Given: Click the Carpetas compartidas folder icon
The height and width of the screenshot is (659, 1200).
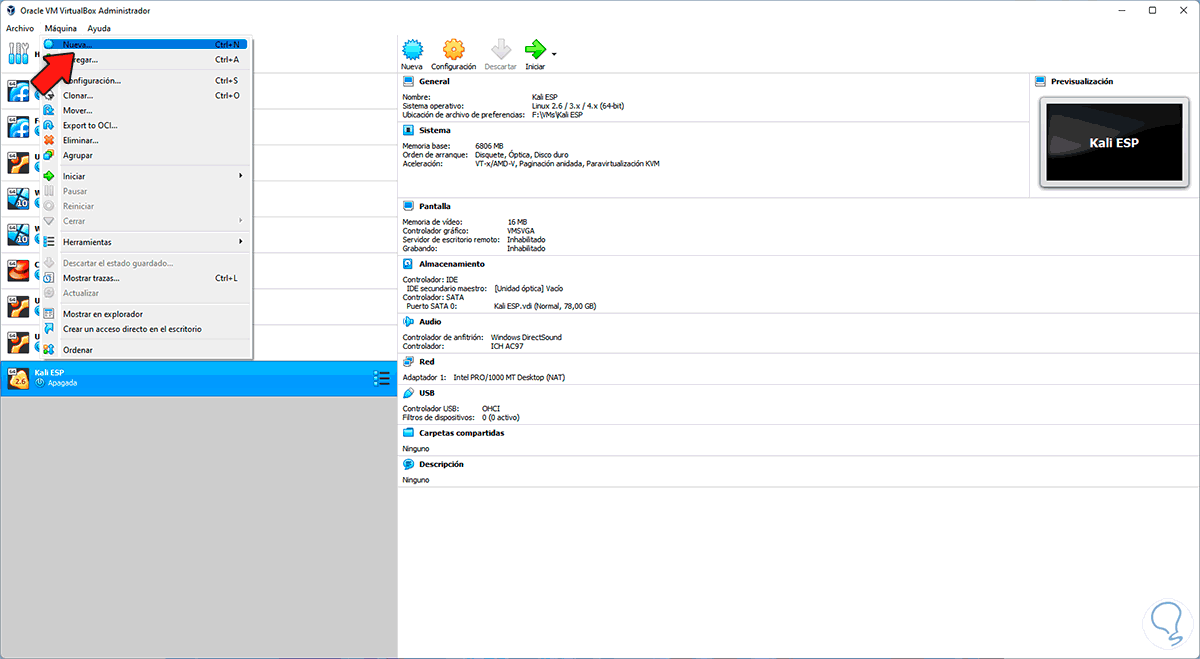Looking at the screenshot, I should [x=408, y=433].
